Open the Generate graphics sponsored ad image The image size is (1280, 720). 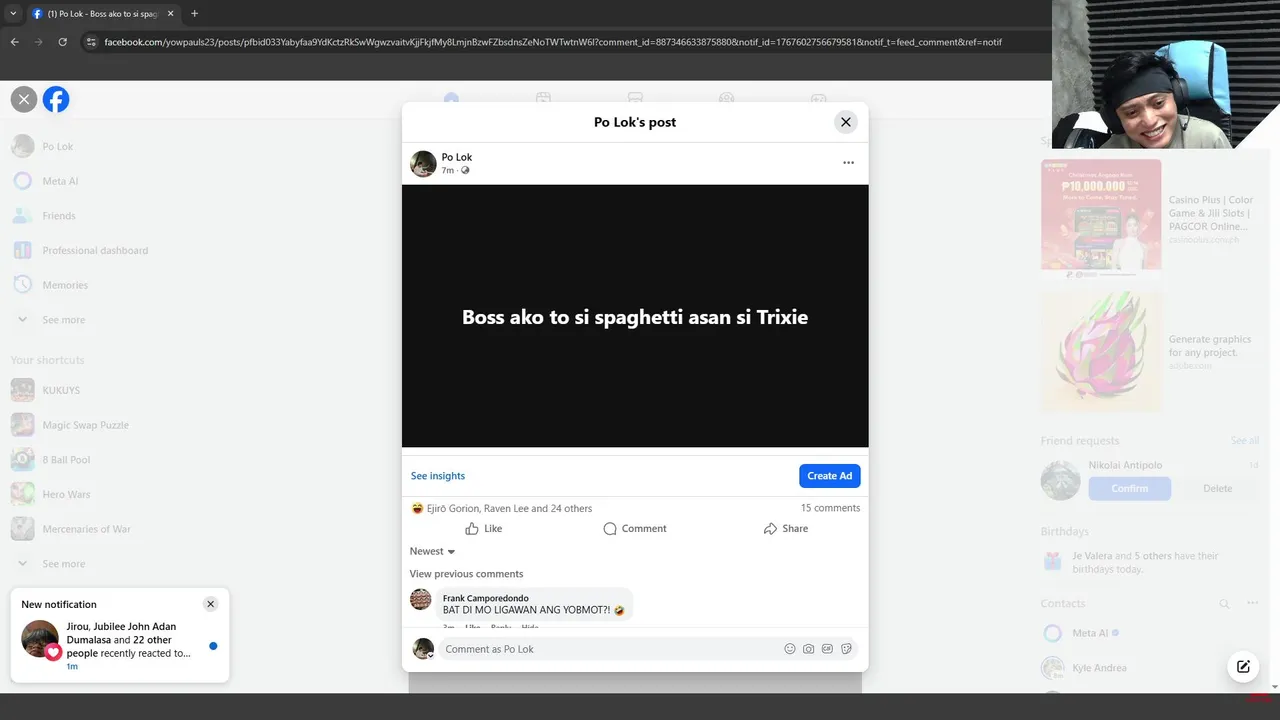(x=1101, y=352)
